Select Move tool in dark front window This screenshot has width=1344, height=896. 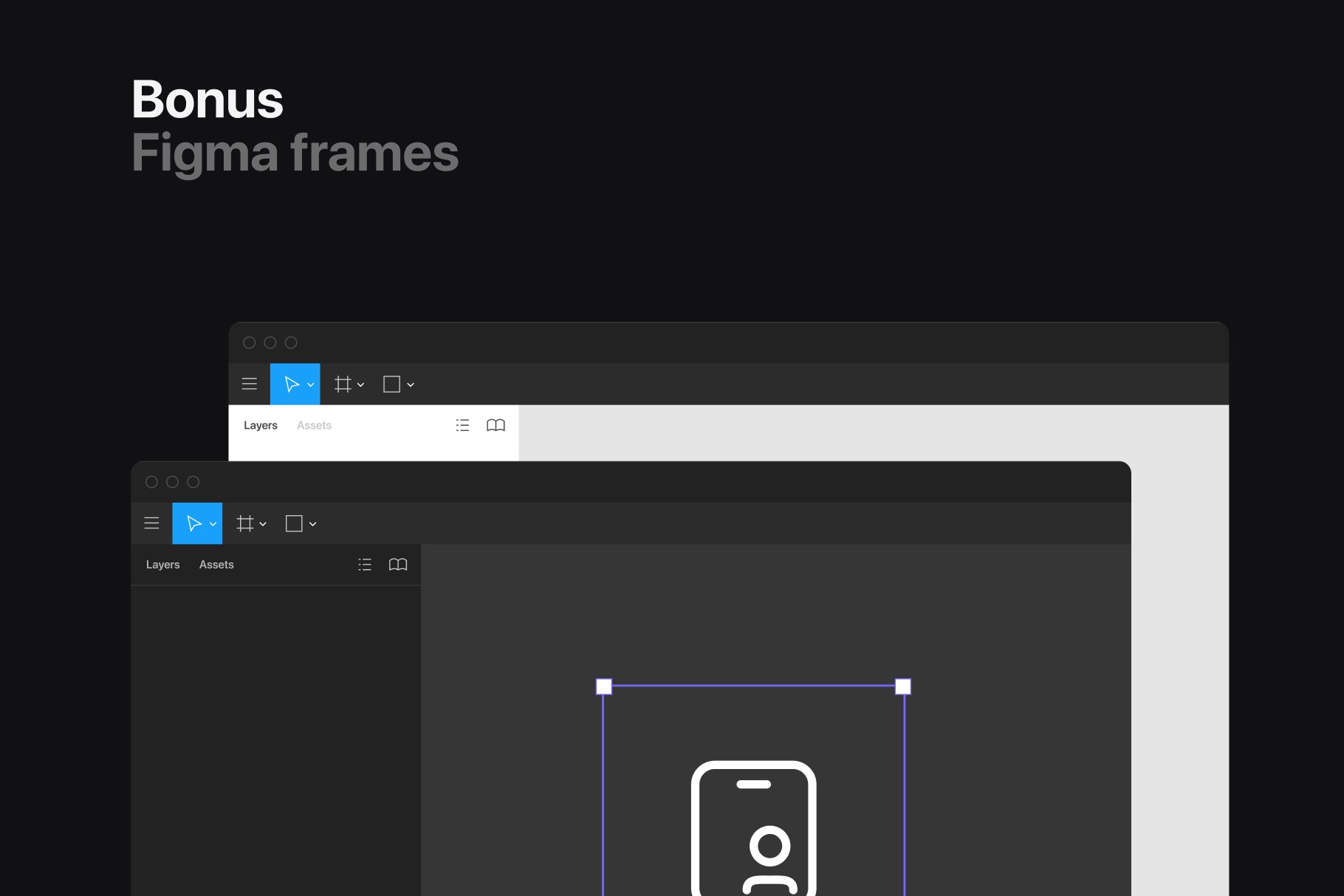tap(193, 523)
